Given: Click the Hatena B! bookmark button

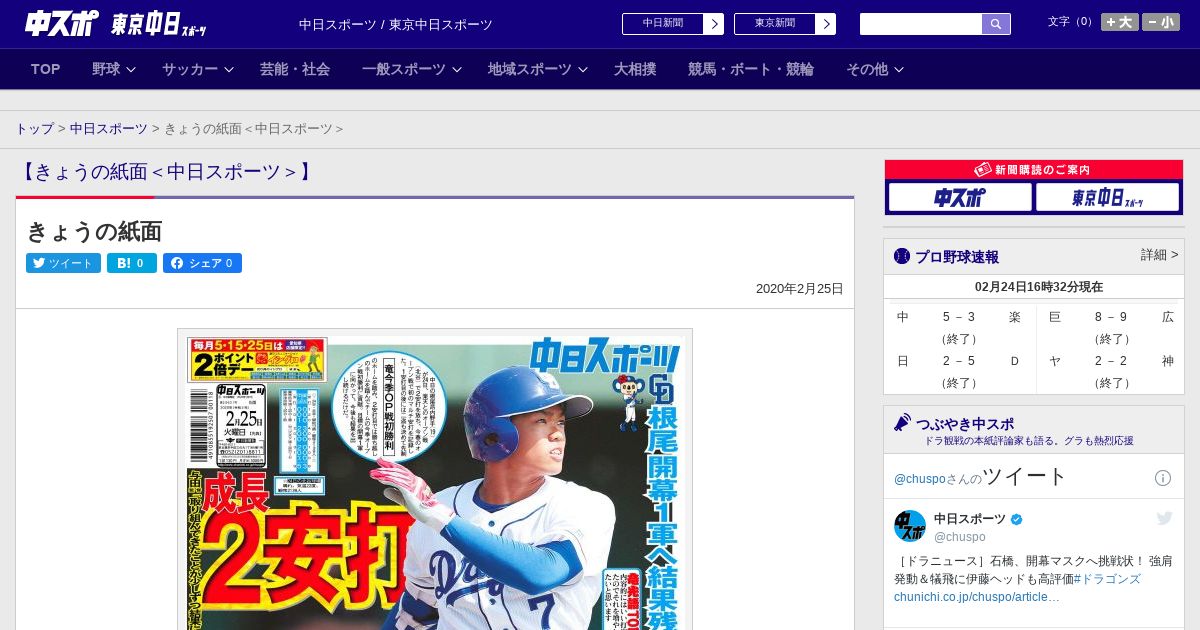Looking at the screenshot, I should point(132,263).
